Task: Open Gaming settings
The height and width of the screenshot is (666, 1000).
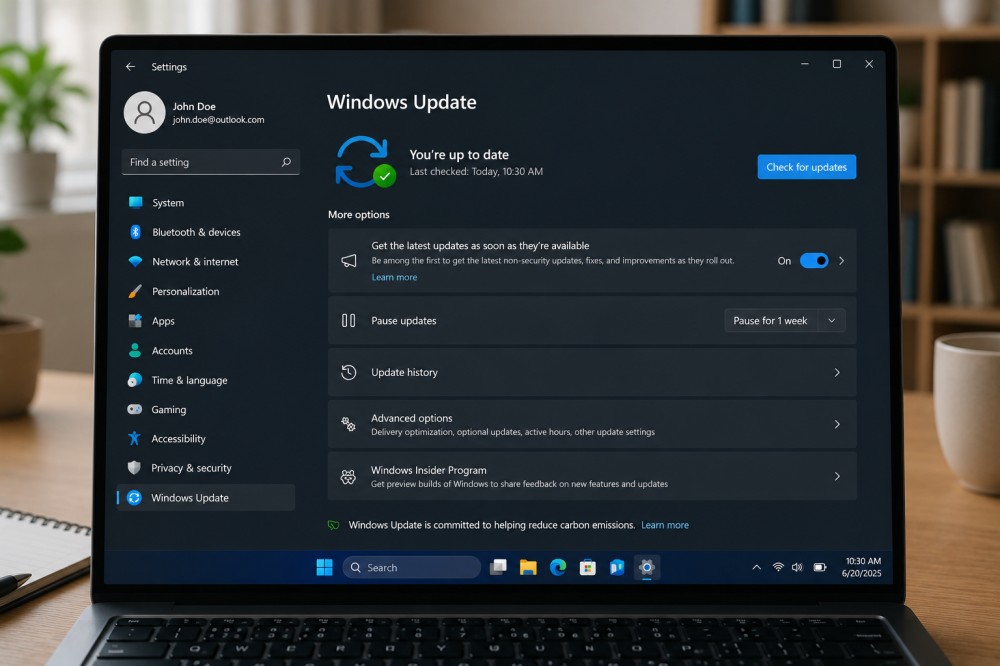Action: 206,409
